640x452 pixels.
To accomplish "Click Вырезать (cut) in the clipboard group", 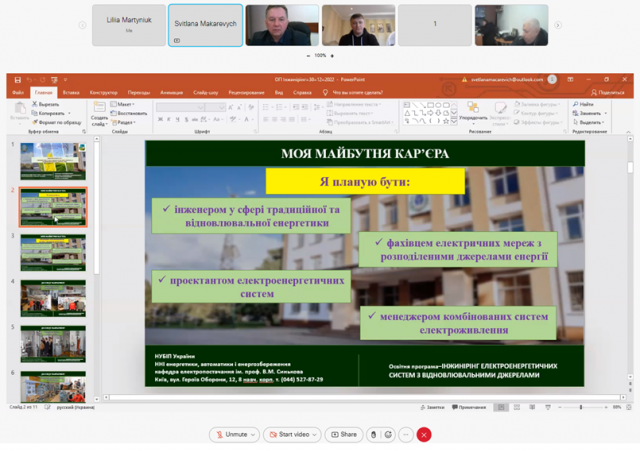I will click(x=45, y=104).
